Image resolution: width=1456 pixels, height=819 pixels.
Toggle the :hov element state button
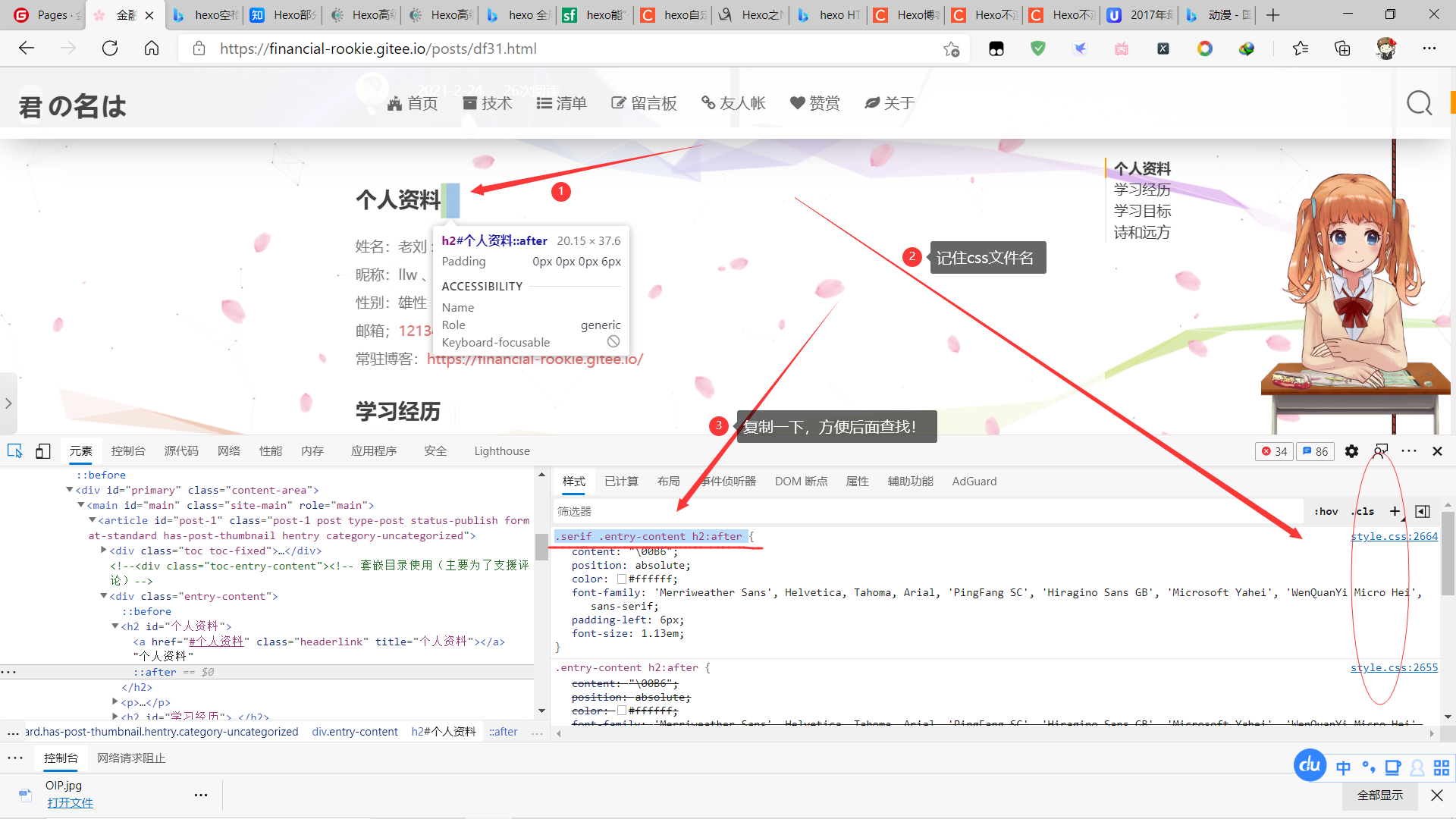coord(1326,511)
